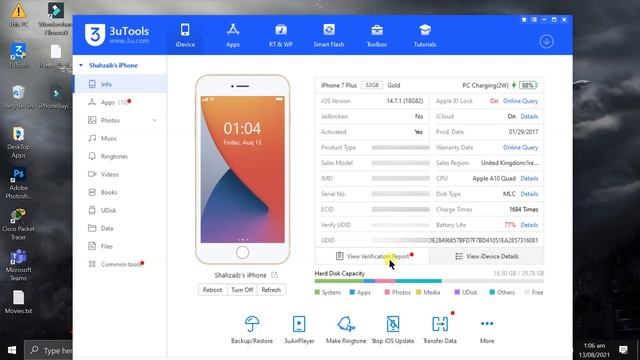Select Music in the sidebar
Screen dimensions: 640x360
(x=120, y=138)
